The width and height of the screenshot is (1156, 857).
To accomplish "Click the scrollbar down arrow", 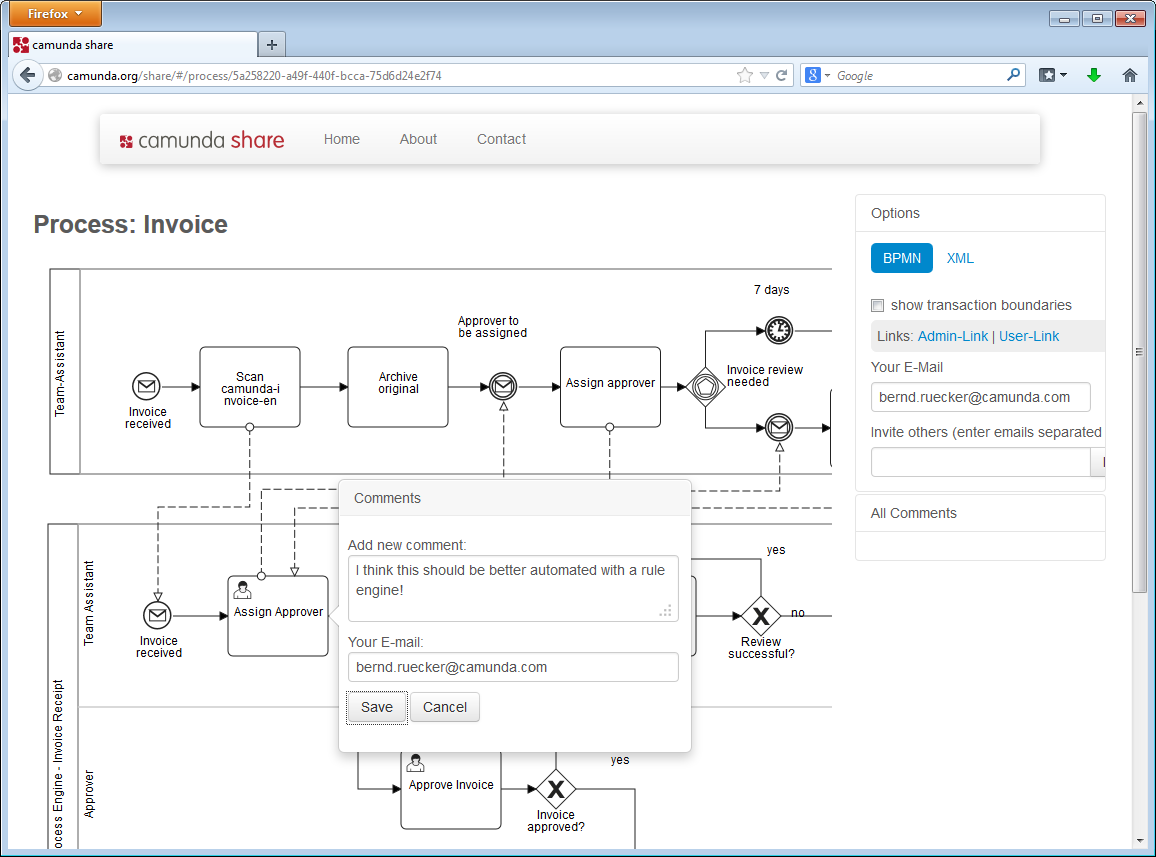I will pos(1140,841).
